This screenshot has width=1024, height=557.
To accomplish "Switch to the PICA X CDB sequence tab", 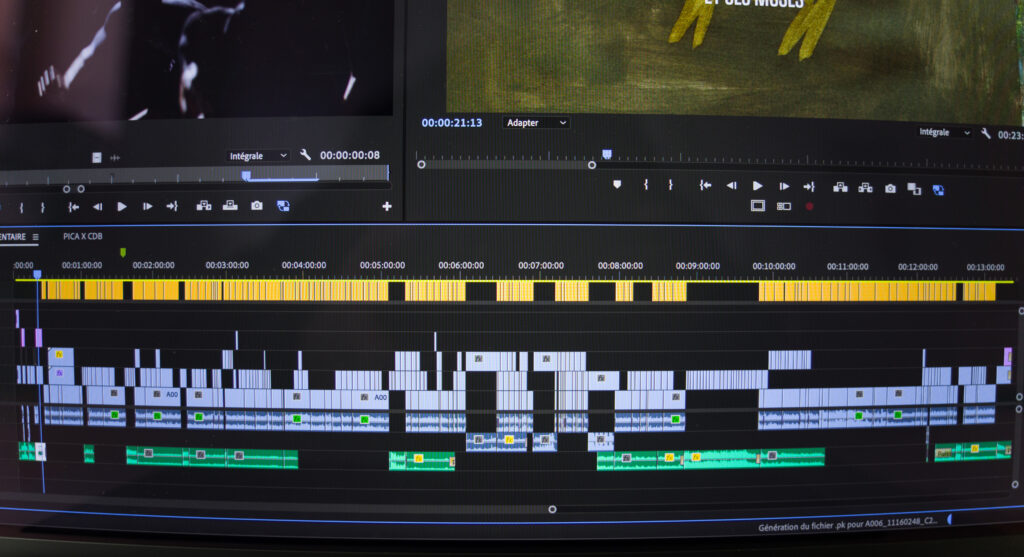I will point(82,237).
